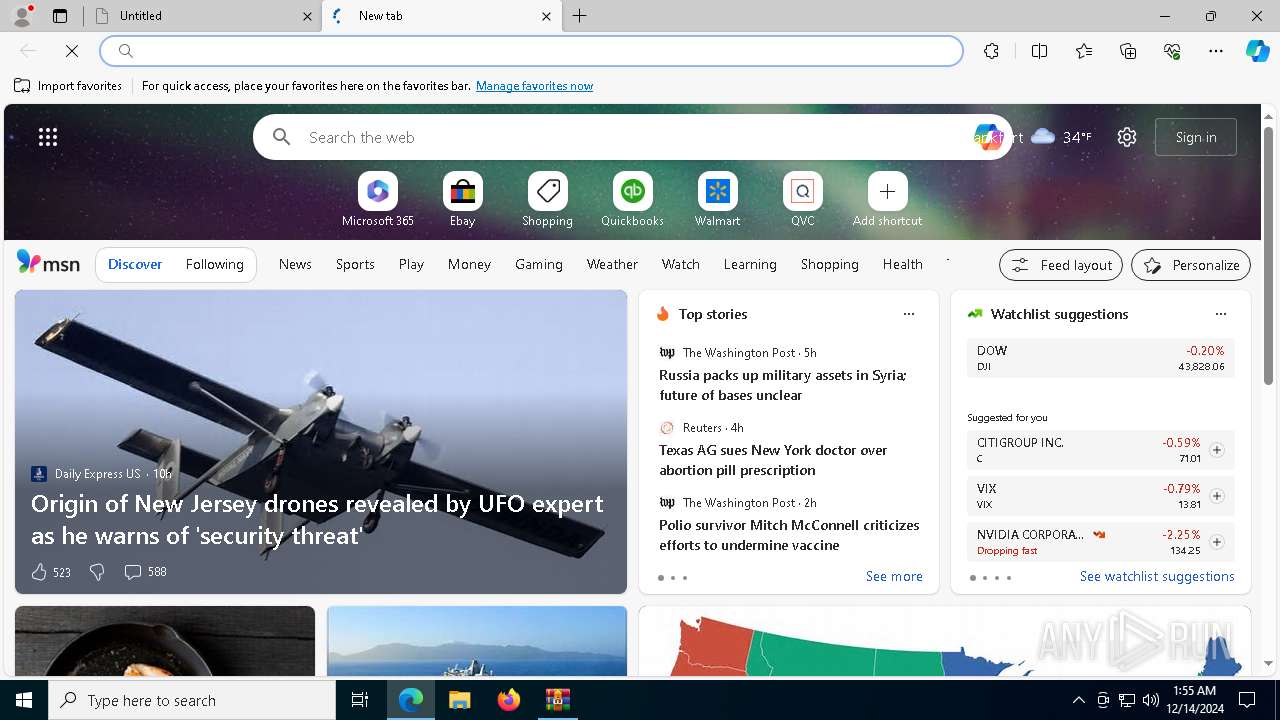1280x720 pixels.
Task: Click See watchlist suggestions link
Action: (x=1157, y=576)
